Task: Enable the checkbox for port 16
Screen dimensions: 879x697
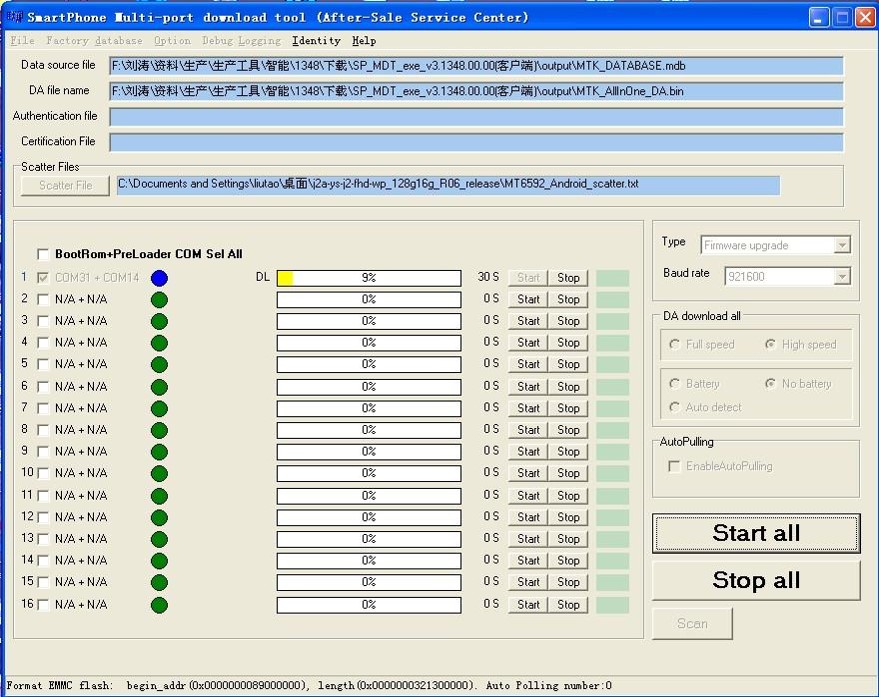Action: point(43,604)
